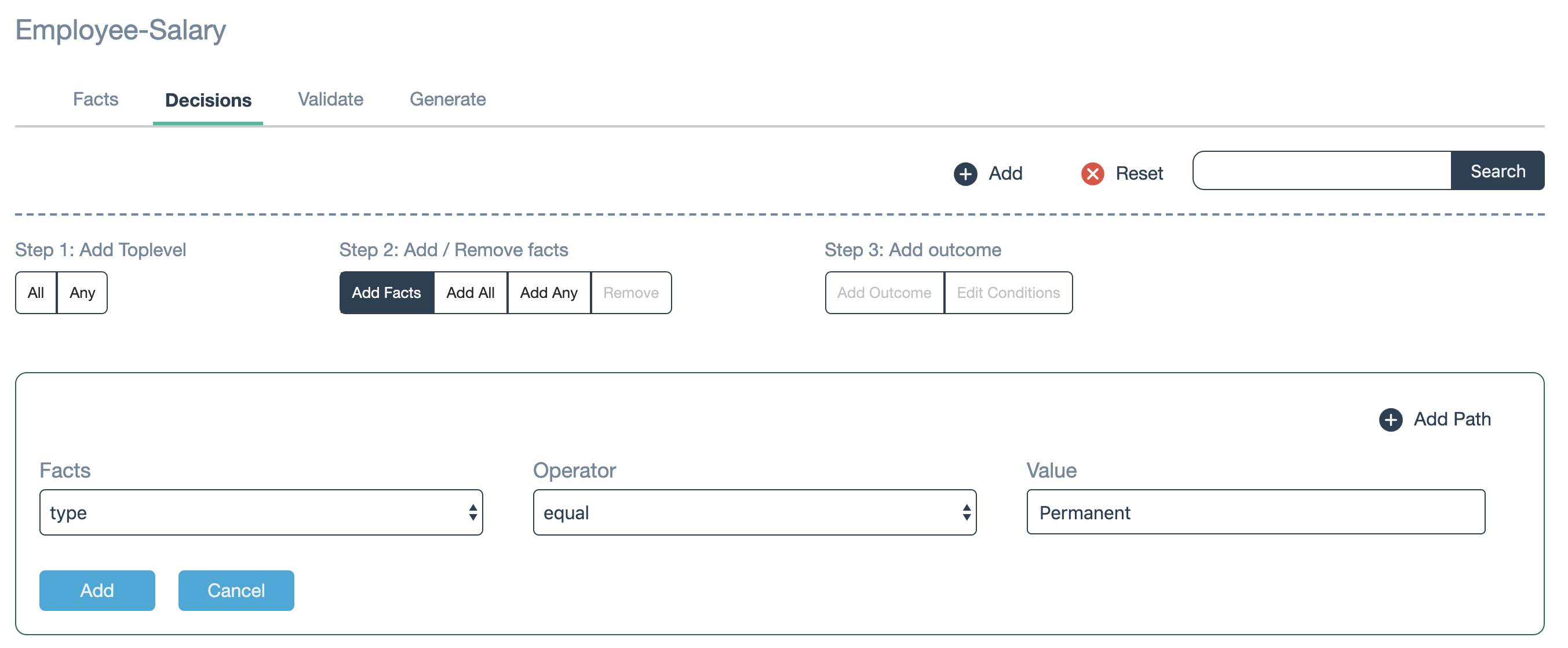This screenshot has height=648, width=1568.
Task: Click the Add Path label
Action: coord(1452,419)
